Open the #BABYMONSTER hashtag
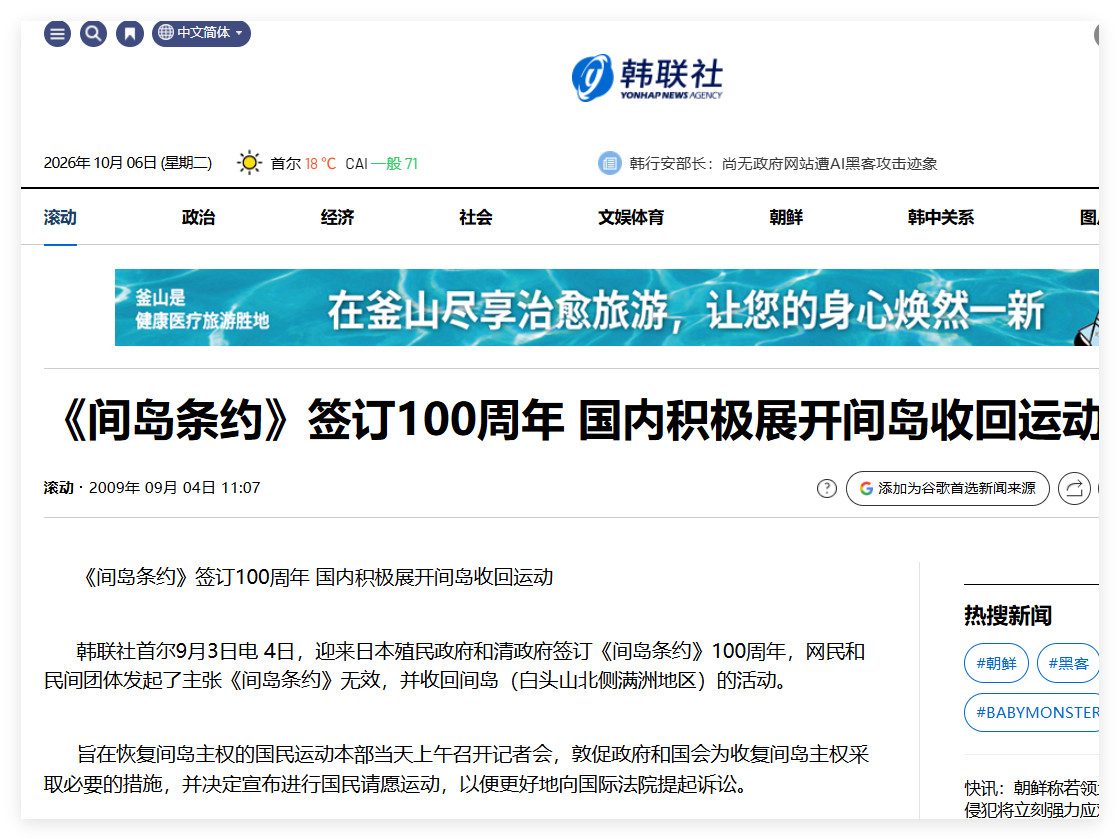Screen dimensions: 1120x840 1031,712
